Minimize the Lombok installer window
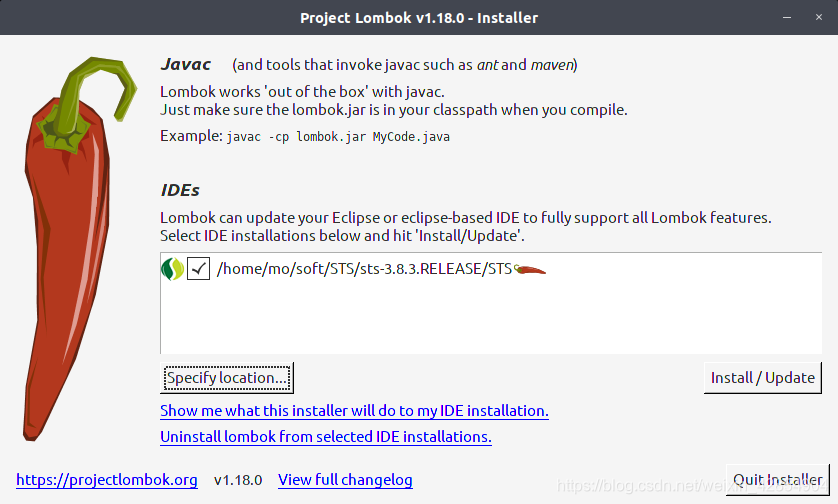838x504 pixels. pyautogui.click(x=787, y=17)
